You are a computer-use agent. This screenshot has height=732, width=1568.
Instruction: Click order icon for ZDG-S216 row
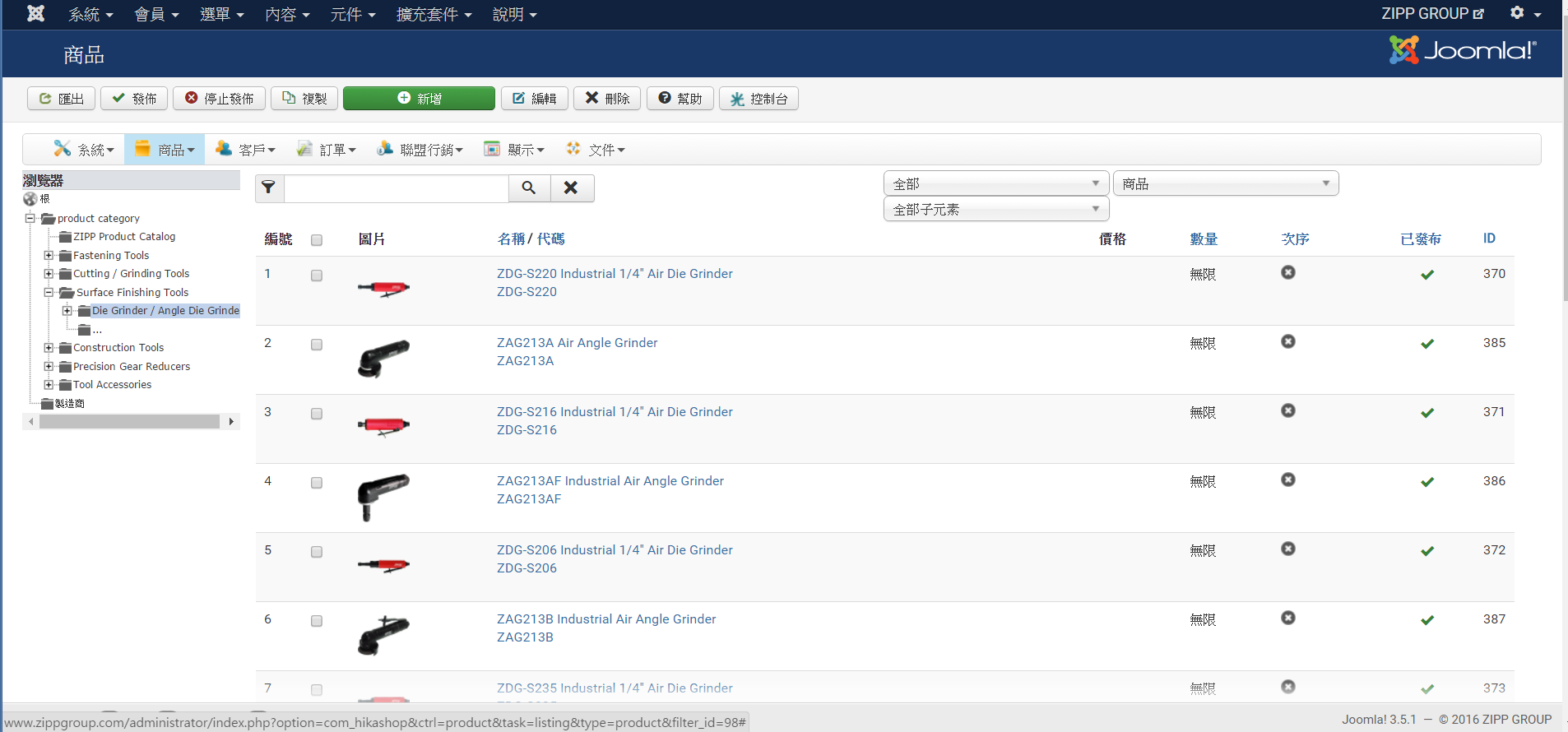(x=1288, y=410)
